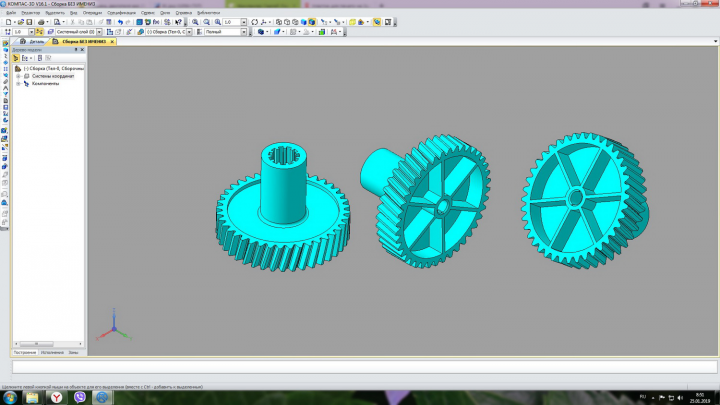Open the document tabs list arrow at far right
The height and width of the screenshot is (405, 720).
click(715, 41)
